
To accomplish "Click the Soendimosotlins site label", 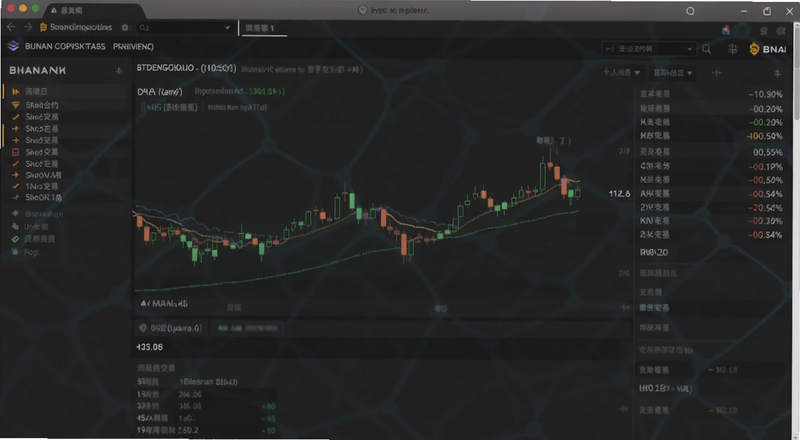I will pos(81,27).
